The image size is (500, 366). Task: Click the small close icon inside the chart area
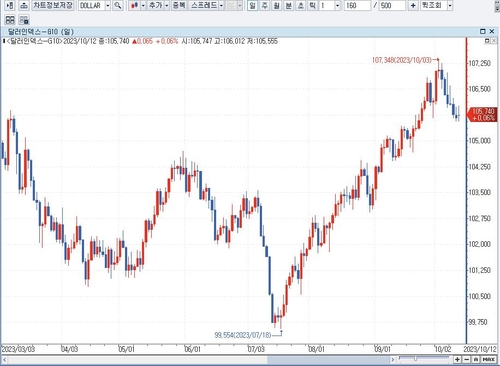click(494, 41)
